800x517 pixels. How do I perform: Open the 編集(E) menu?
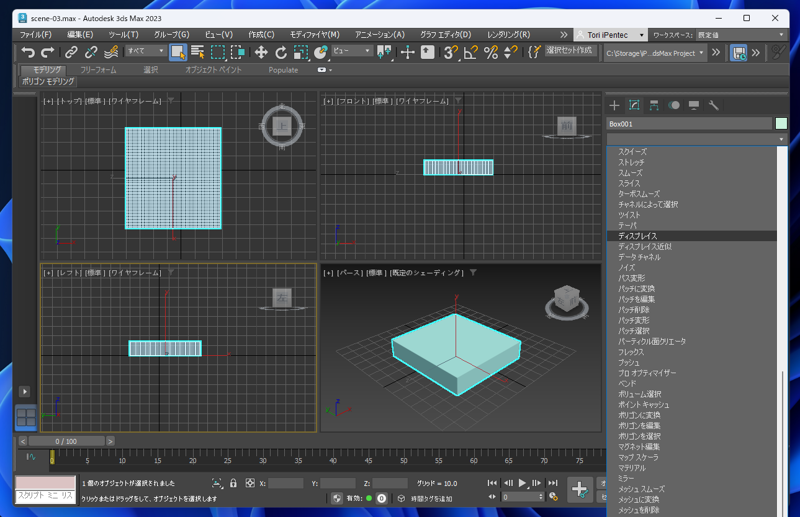coord(80,35)
